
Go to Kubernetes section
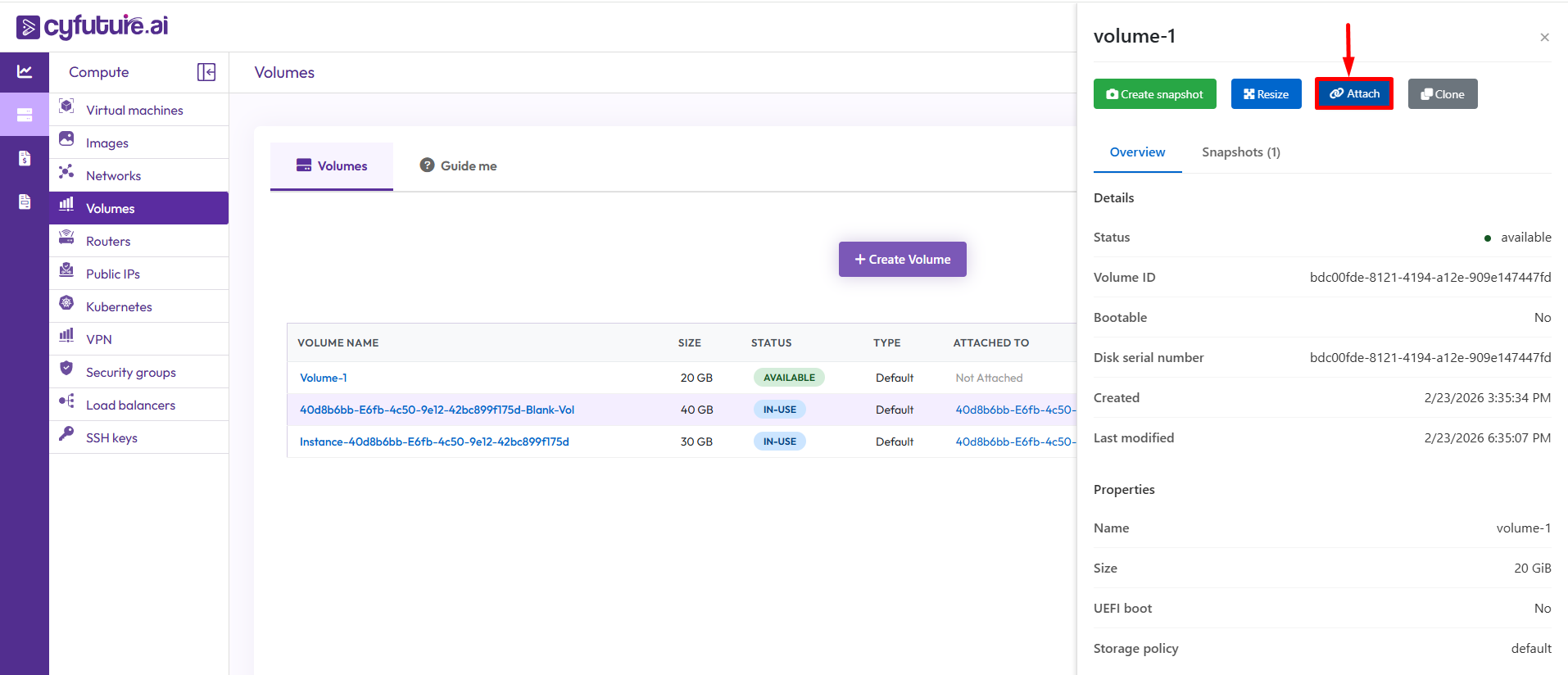pyautogui.click(x=119, y=306)
